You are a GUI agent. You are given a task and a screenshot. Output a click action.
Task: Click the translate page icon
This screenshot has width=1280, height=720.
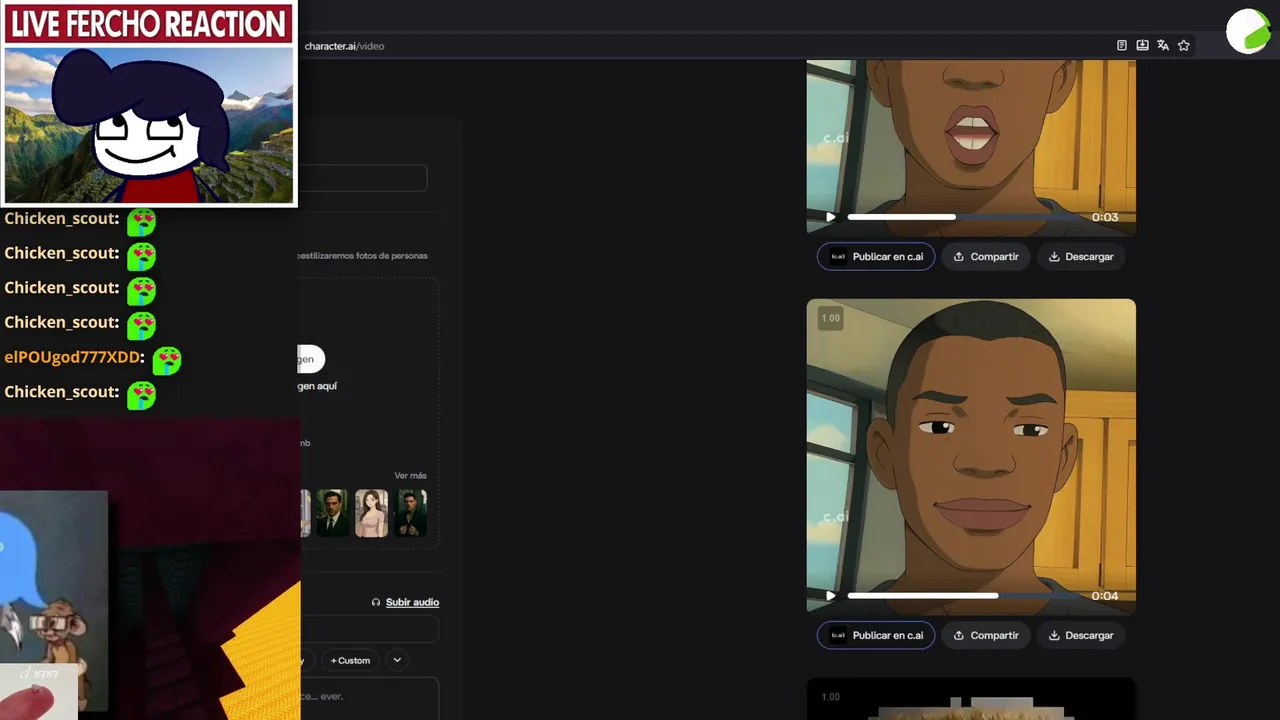1163,45
